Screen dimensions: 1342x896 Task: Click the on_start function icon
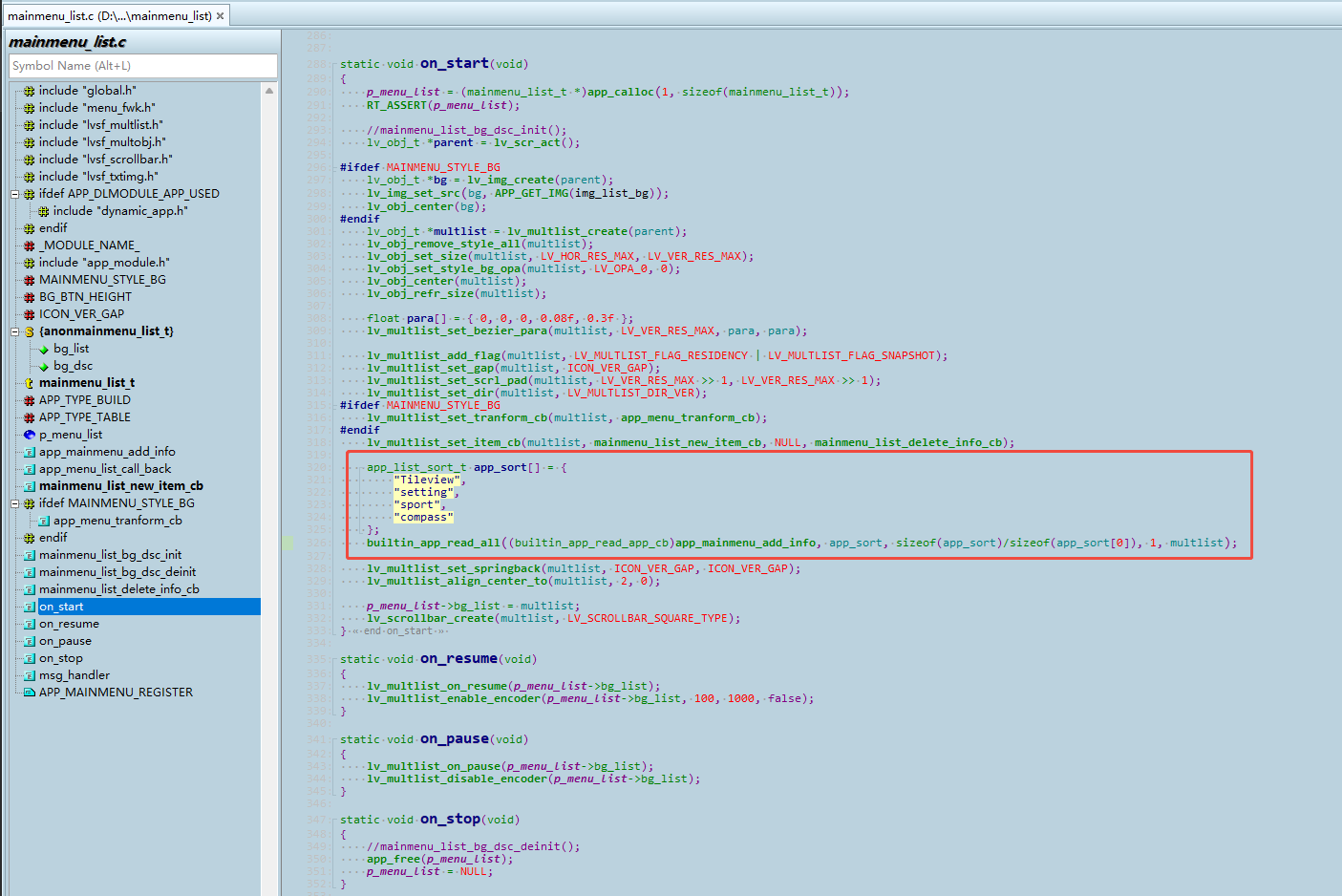[x=30, y=607]
